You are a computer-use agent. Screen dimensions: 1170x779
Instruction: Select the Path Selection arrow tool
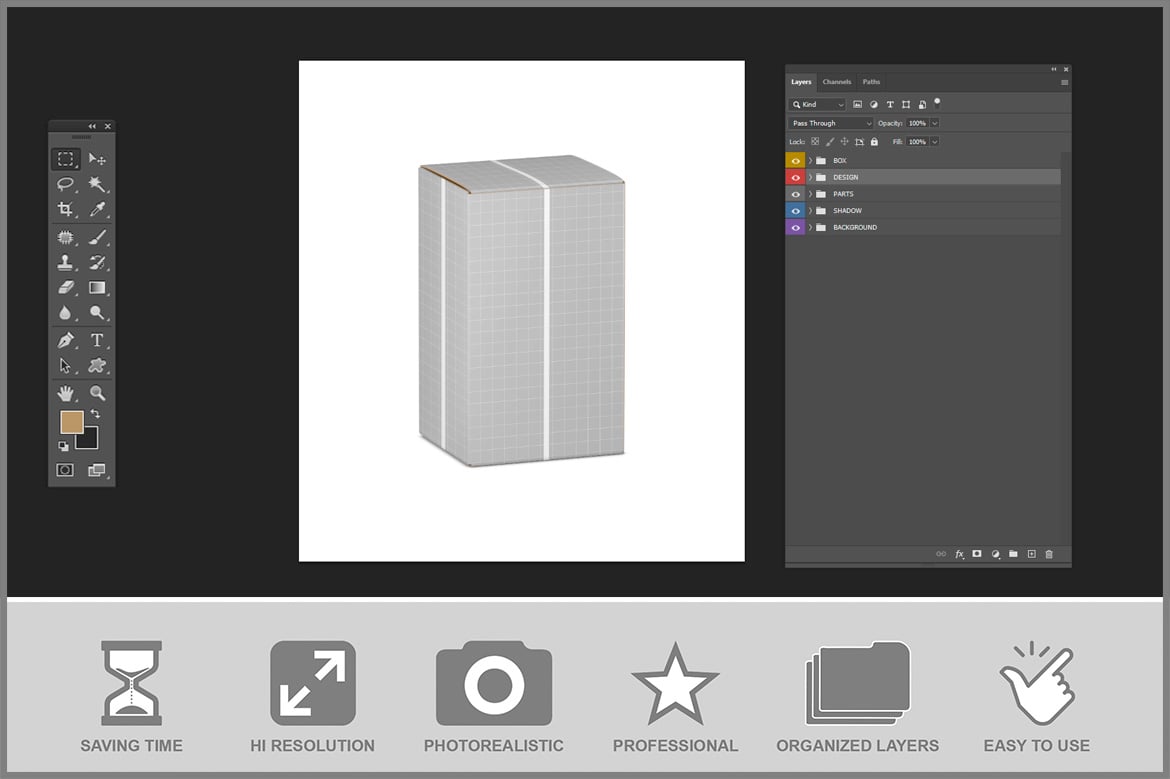click(x=66, y=366)
